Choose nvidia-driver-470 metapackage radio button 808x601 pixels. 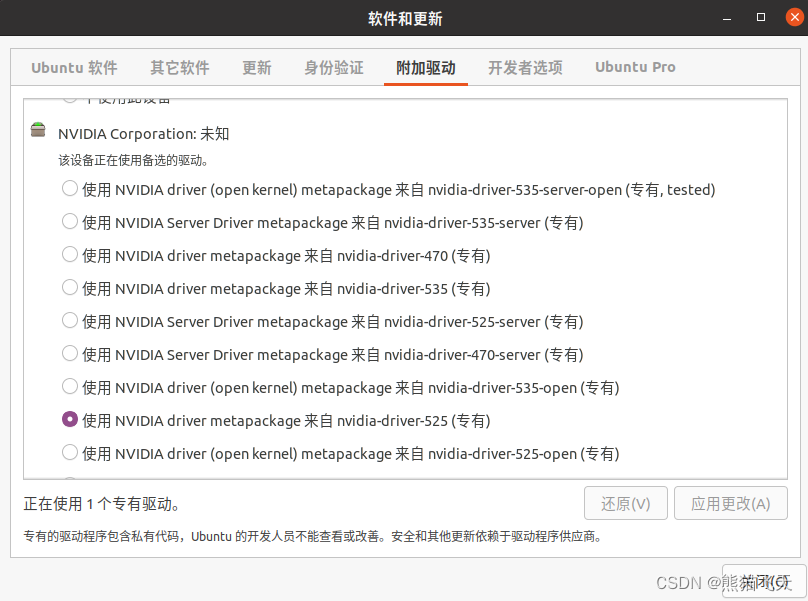(x=70, y=255)
